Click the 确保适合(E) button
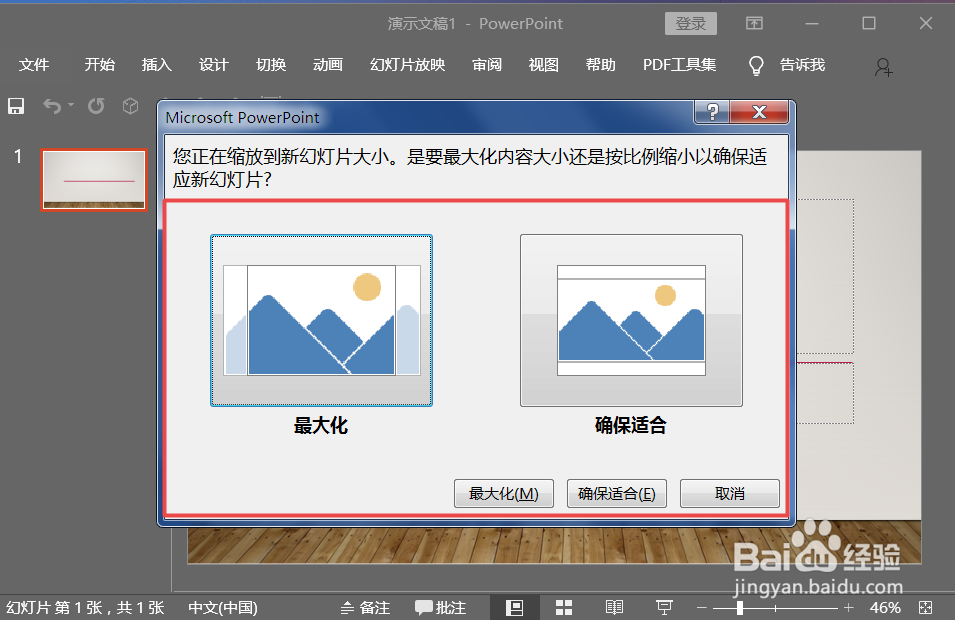The width and height of the screenshot is (955, 620). (616, 493)
